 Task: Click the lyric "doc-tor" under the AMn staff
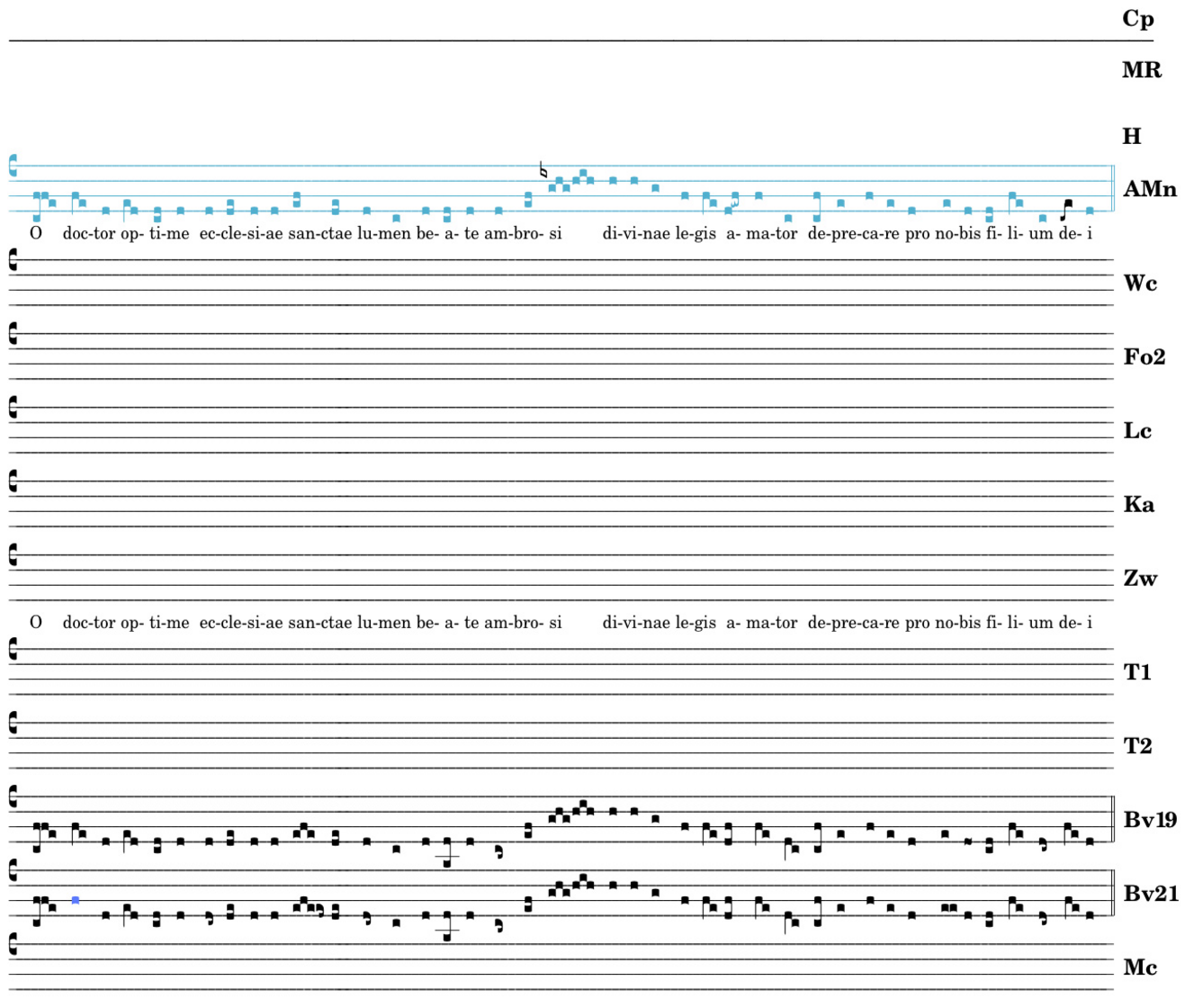(x=88, y=234)
